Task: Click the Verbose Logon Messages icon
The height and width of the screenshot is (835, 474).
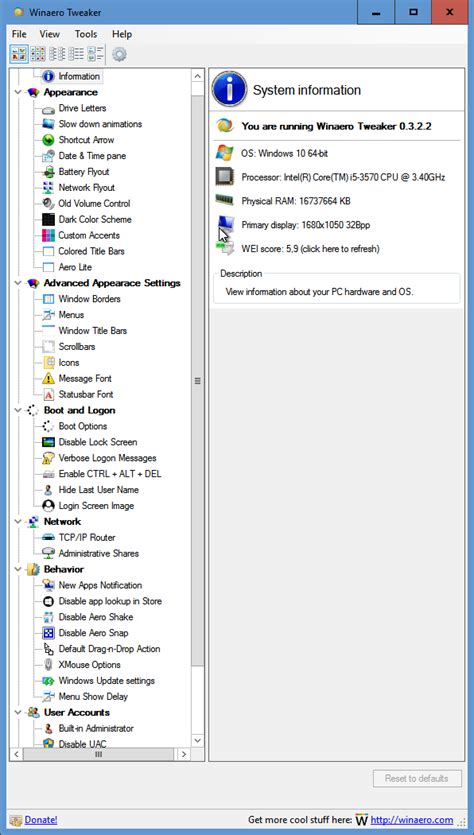Action: (48, 458)
